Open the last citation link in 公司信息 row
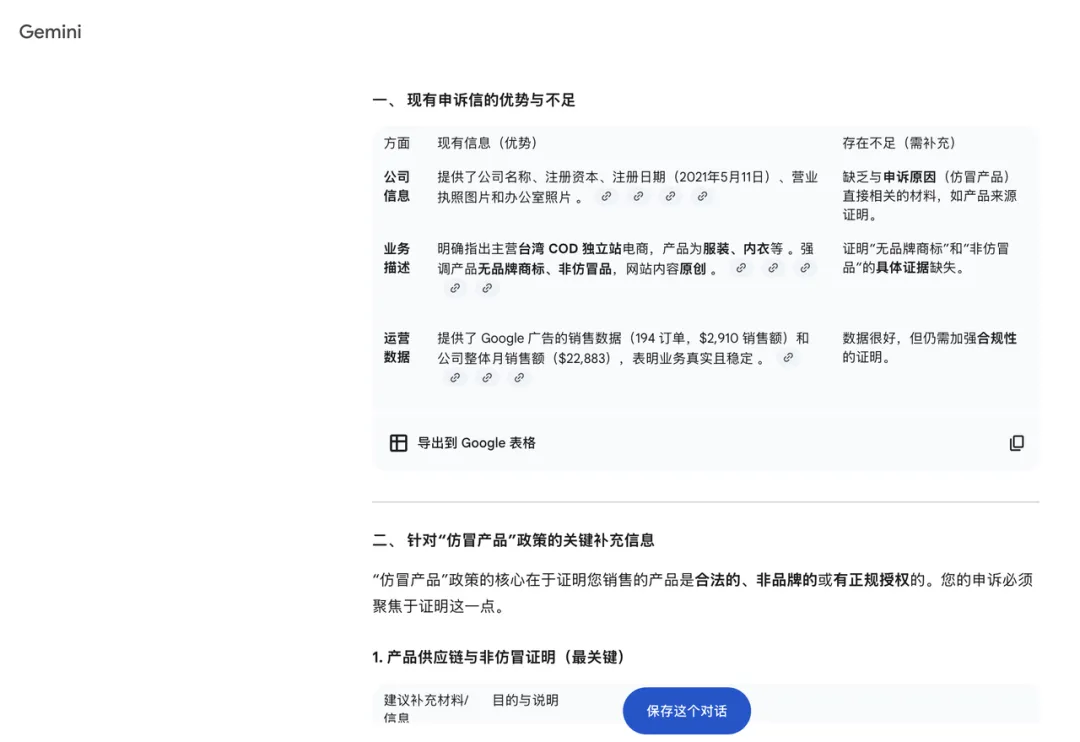1080x742 pixels. point(702,197)
